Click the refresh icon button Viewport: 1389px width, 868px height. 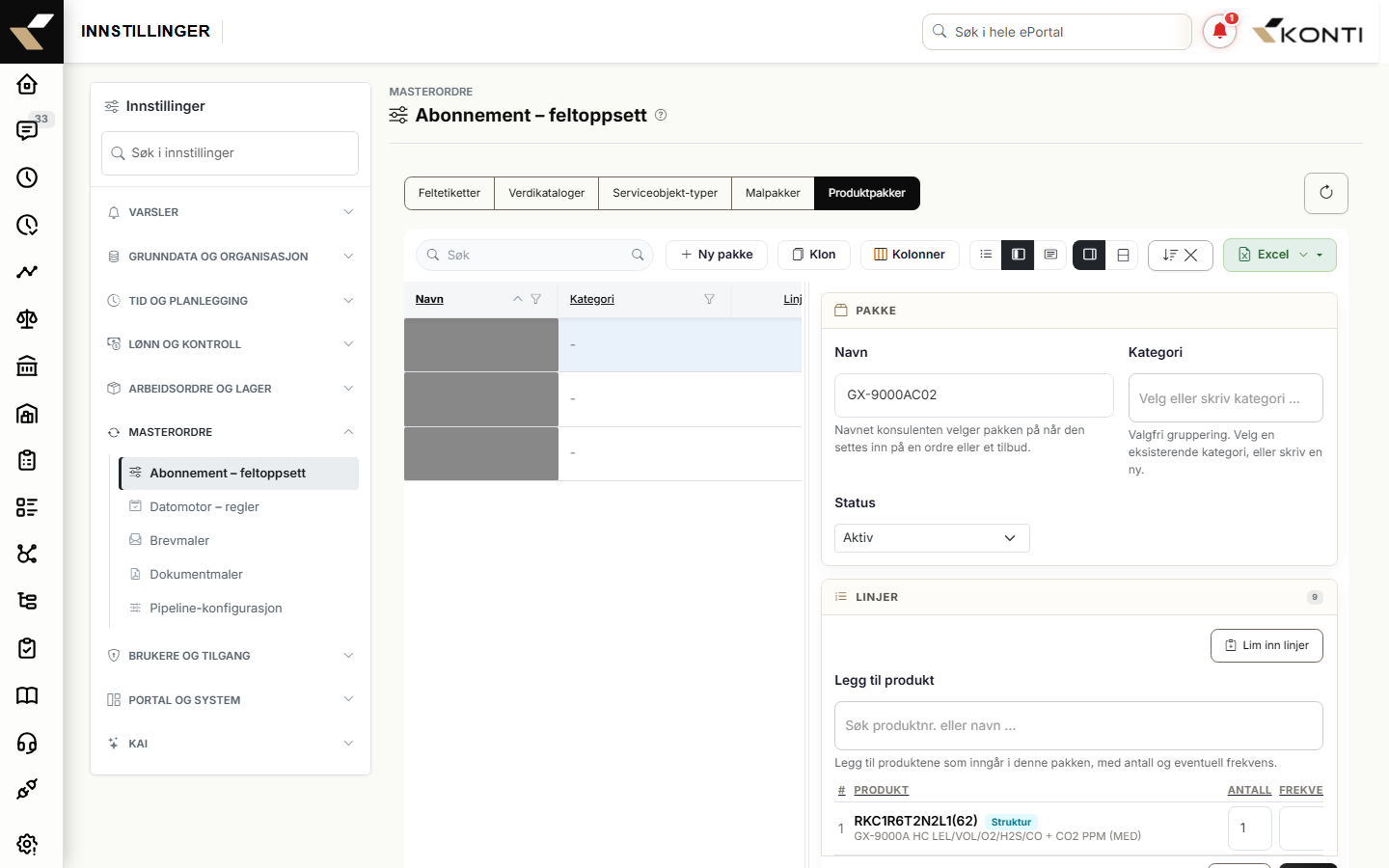pos(1326,193)
